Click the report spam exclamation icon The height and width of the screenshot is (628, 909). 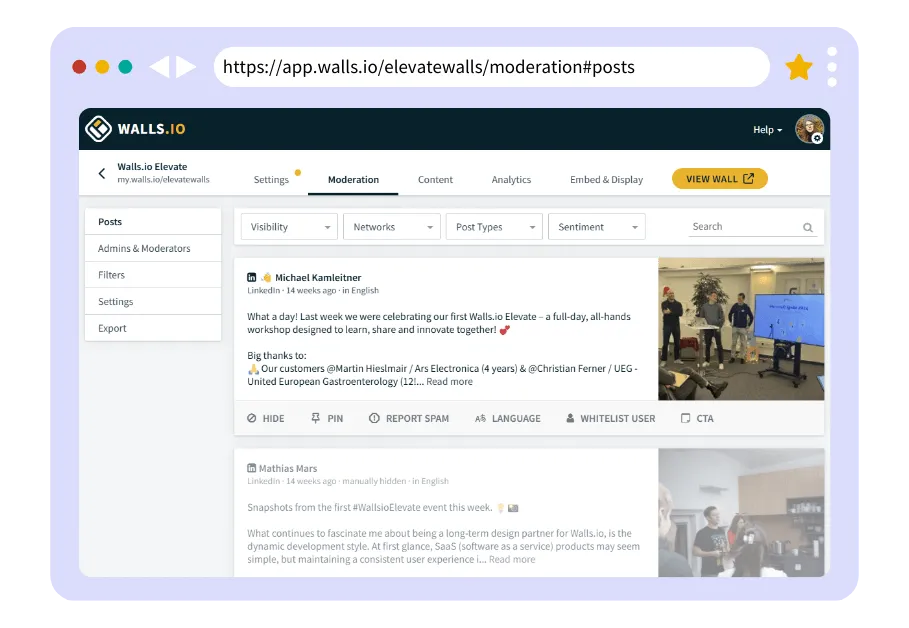[x=374, y=418]
